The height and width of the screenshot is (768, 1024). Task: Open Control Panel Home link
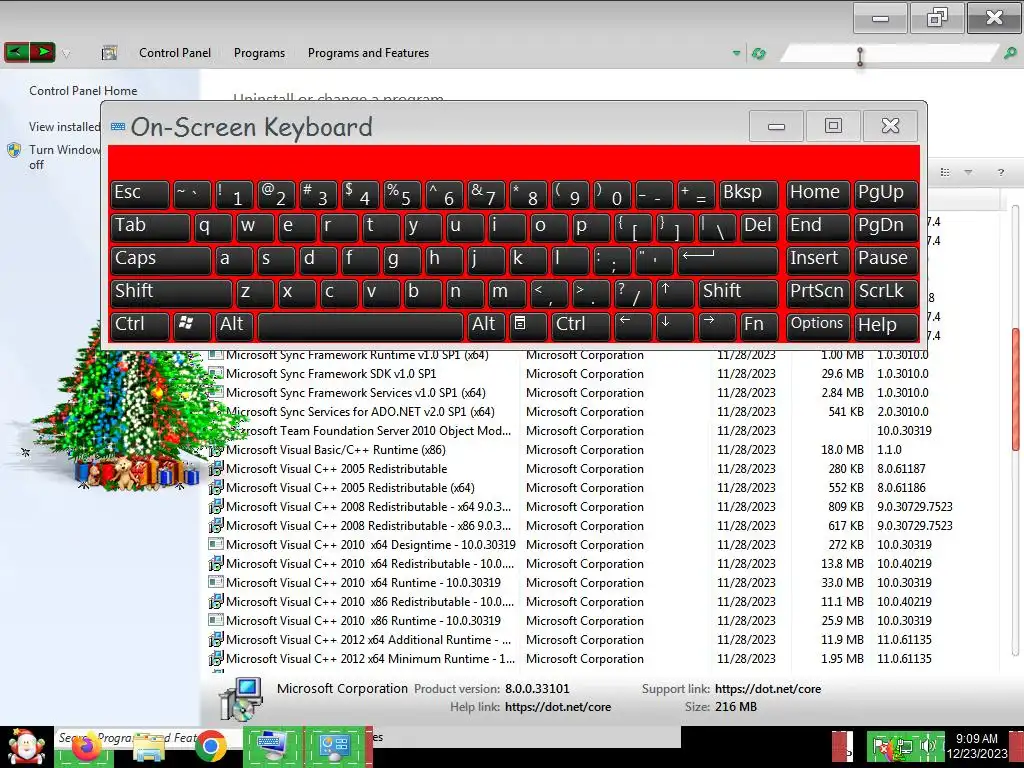pos(83,91)
